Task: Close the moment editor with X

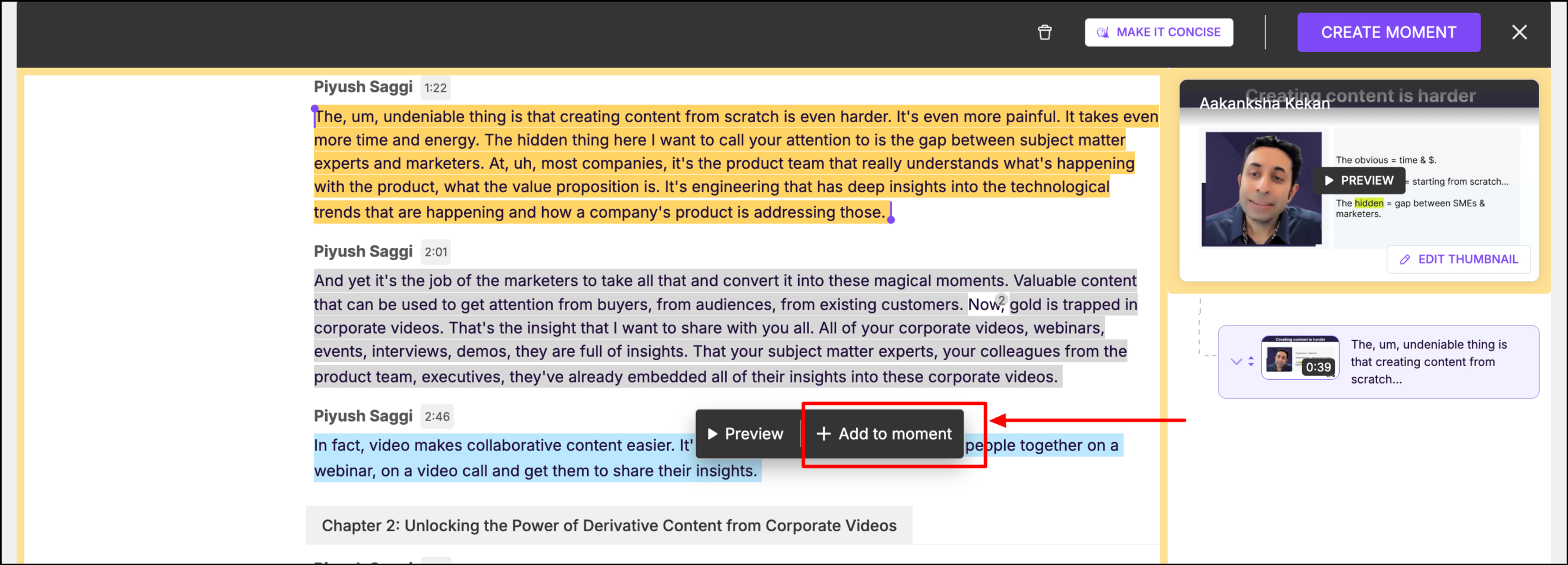Action: [x=1519, y=32]
